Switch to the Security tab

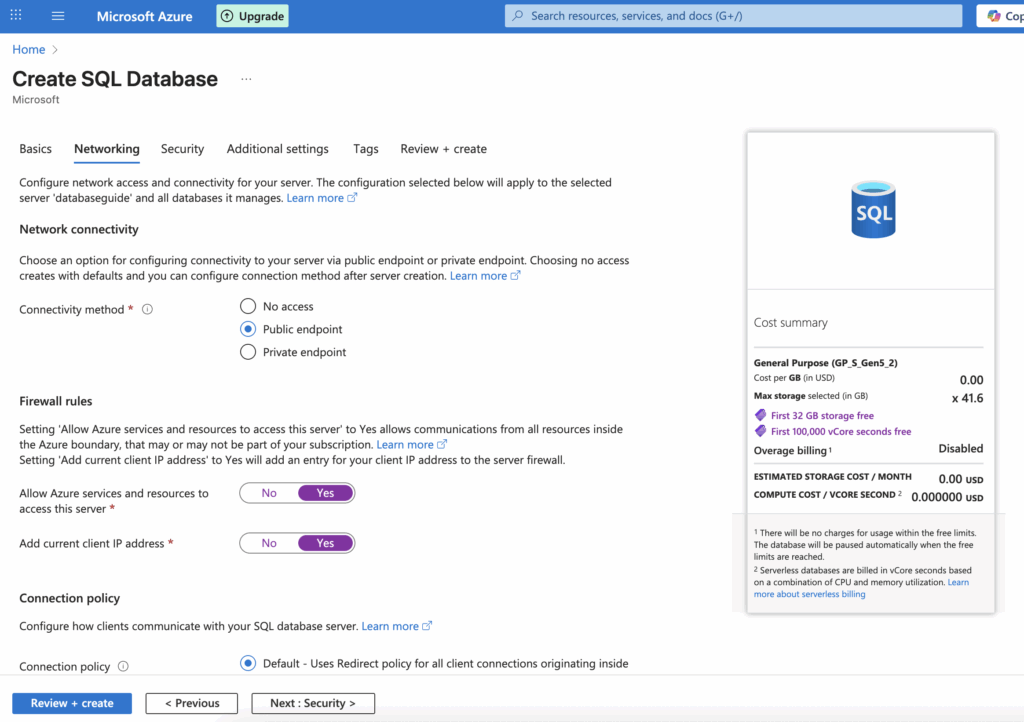click(x=182, y=149)
